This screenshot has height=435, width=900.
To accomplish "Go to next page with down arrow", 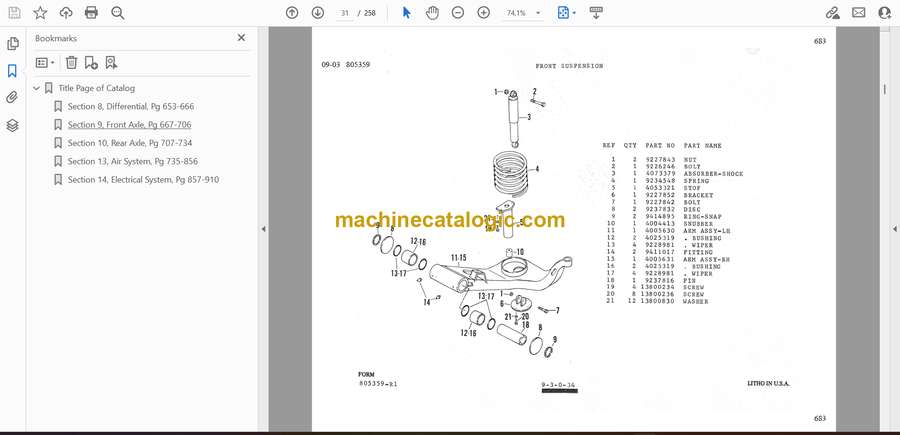I will coord(318,13).
